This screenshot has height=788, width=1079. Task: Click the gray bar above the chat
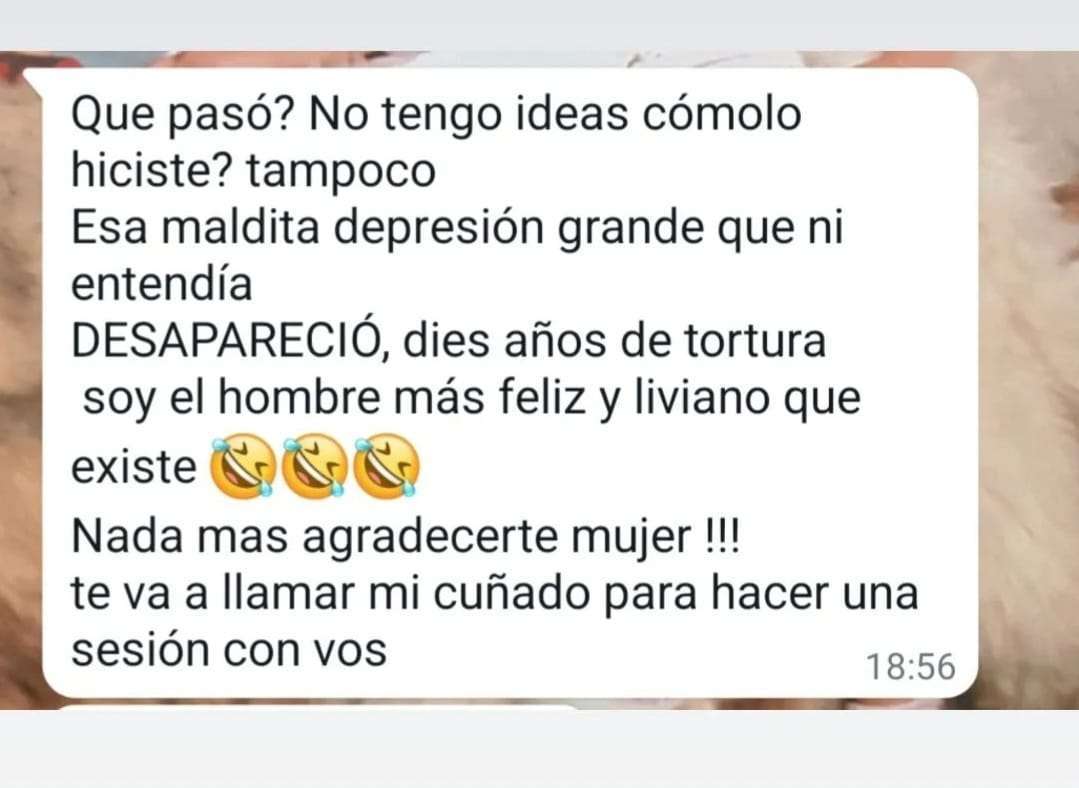click(540, 25)
